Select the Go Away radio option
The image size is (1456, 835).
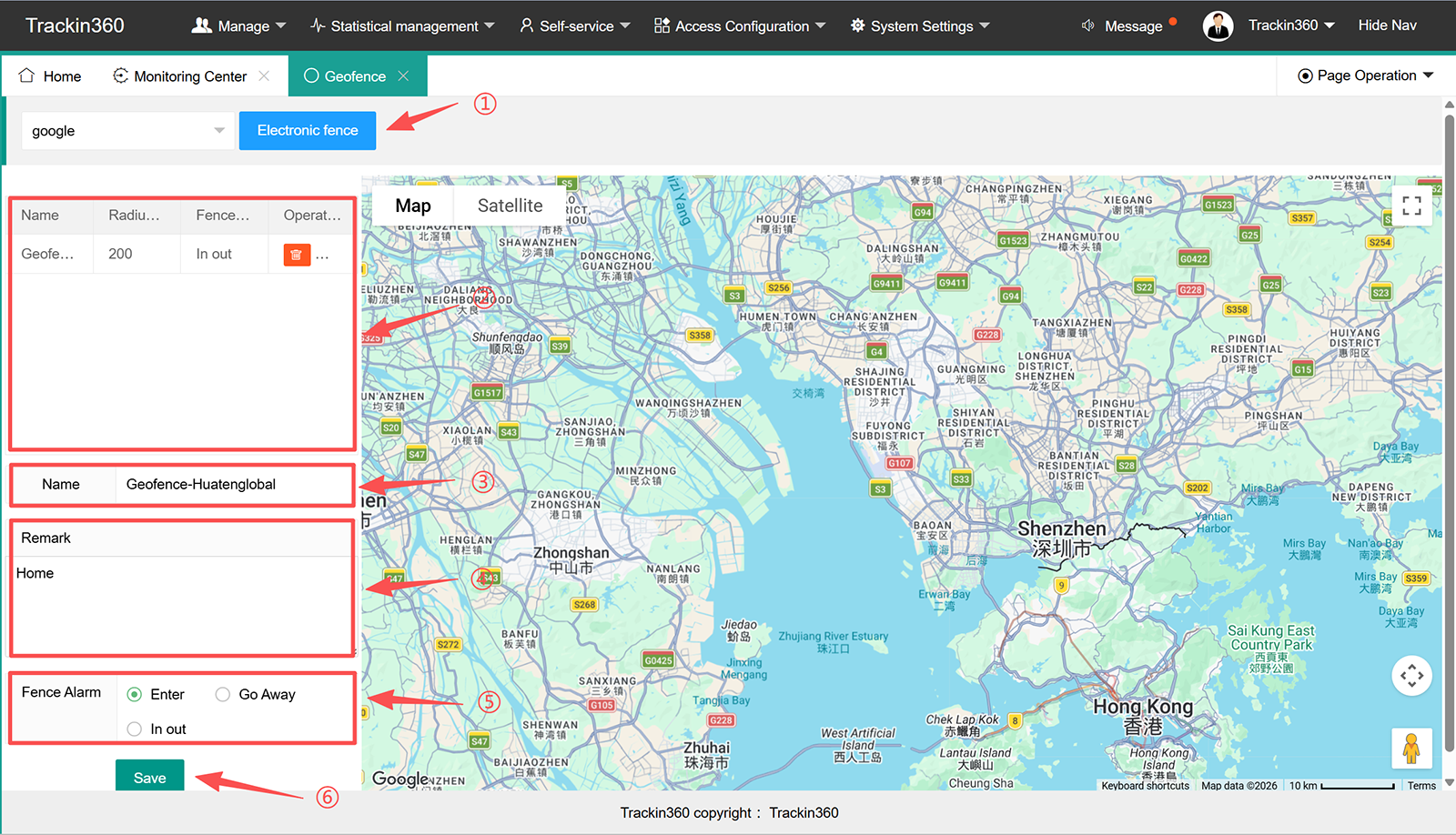(x=222, y=694)
